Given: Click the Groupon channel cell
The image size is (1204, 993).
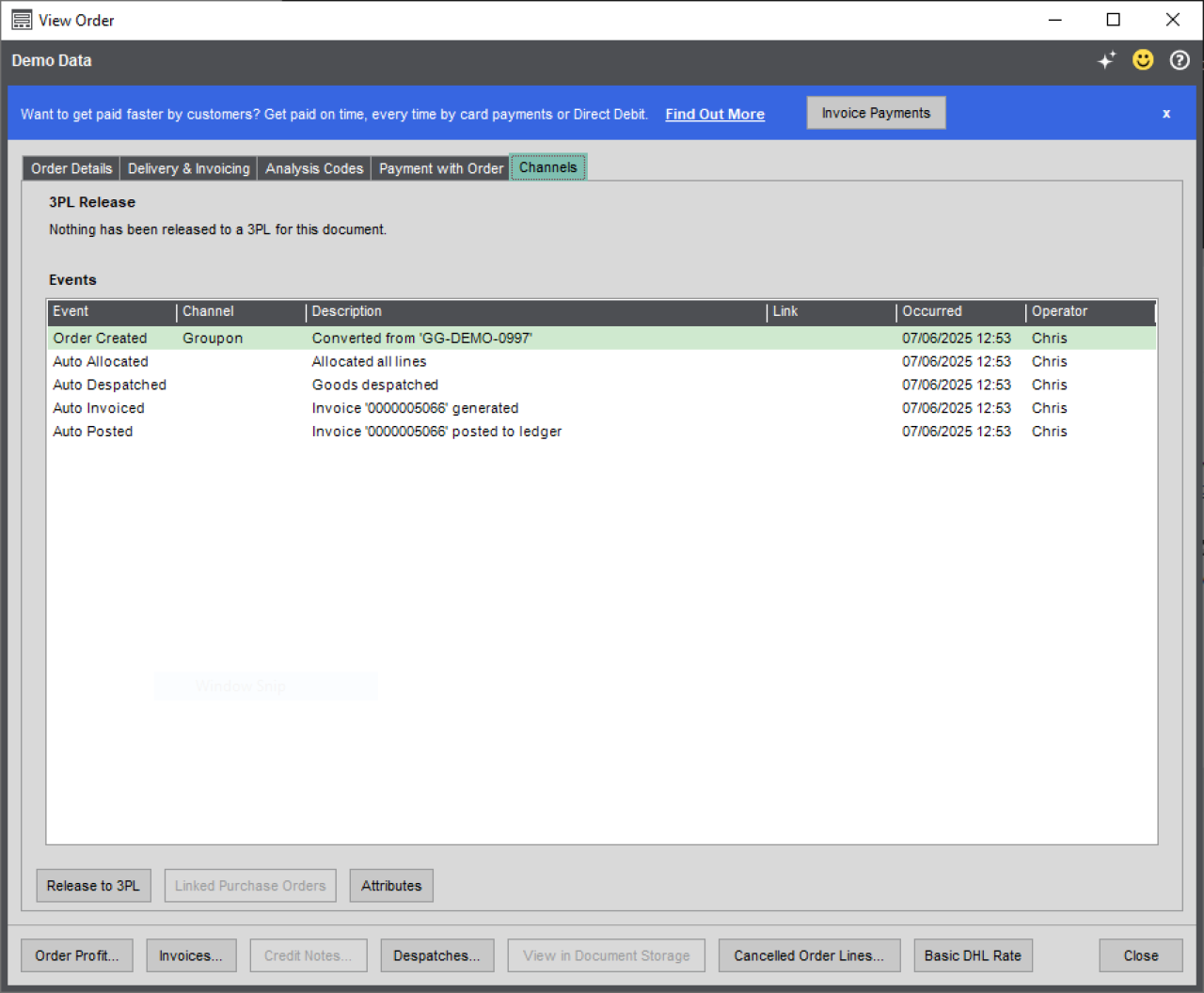Looking at the screenshot, I should click(213, 339).
